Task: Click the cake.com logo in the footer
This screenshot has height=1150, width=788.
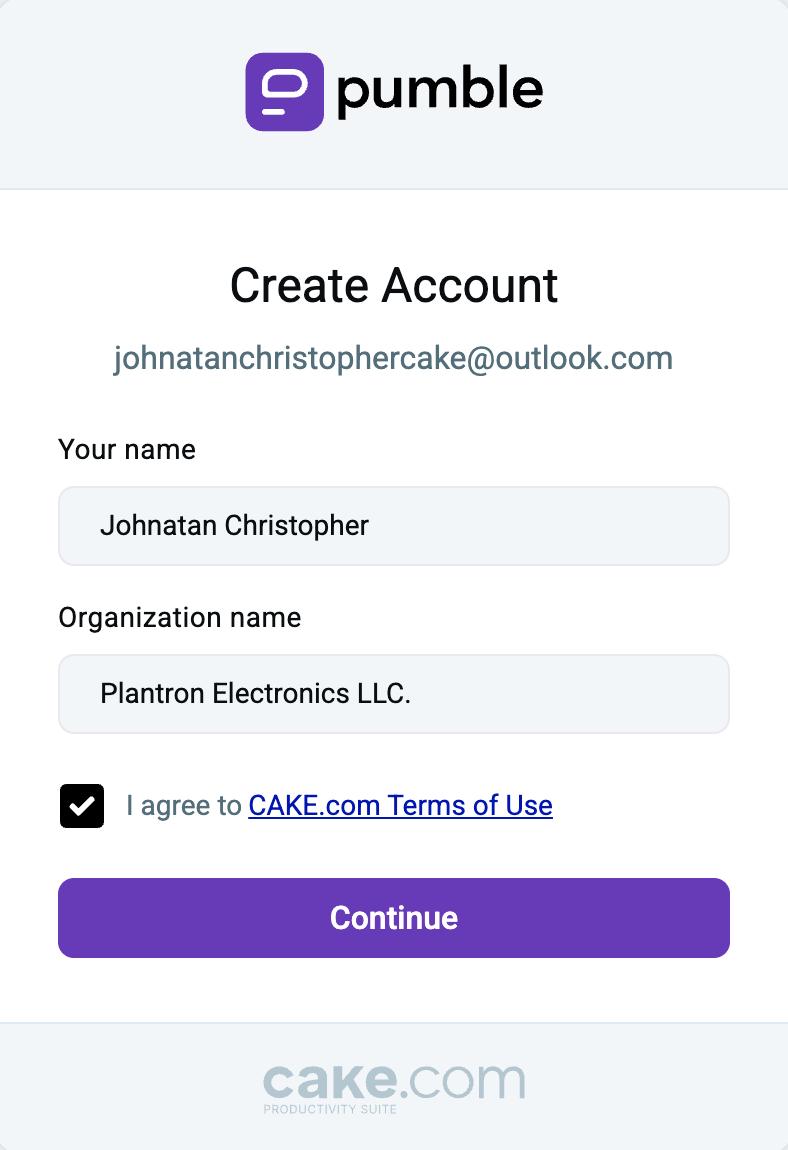Action: tap(394, 1088)
